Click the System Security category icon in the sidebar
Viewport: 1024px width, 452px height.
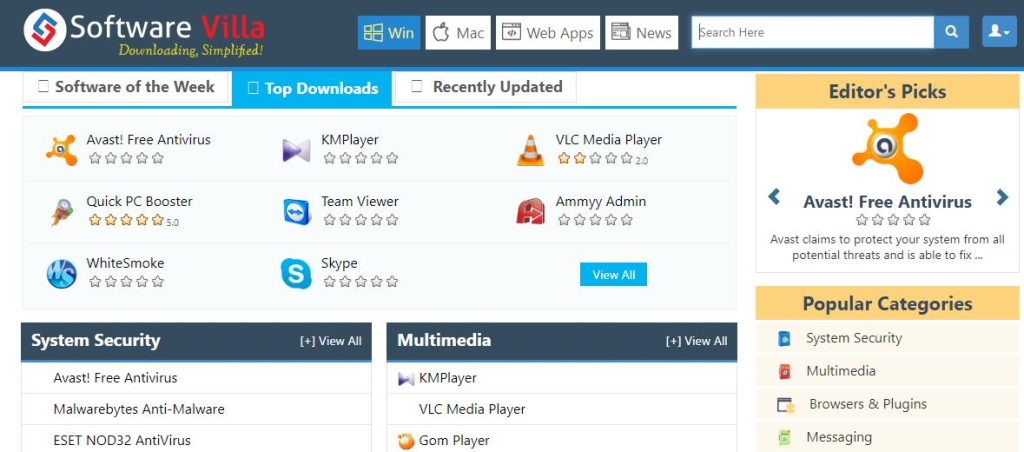(x=784, y=338)
